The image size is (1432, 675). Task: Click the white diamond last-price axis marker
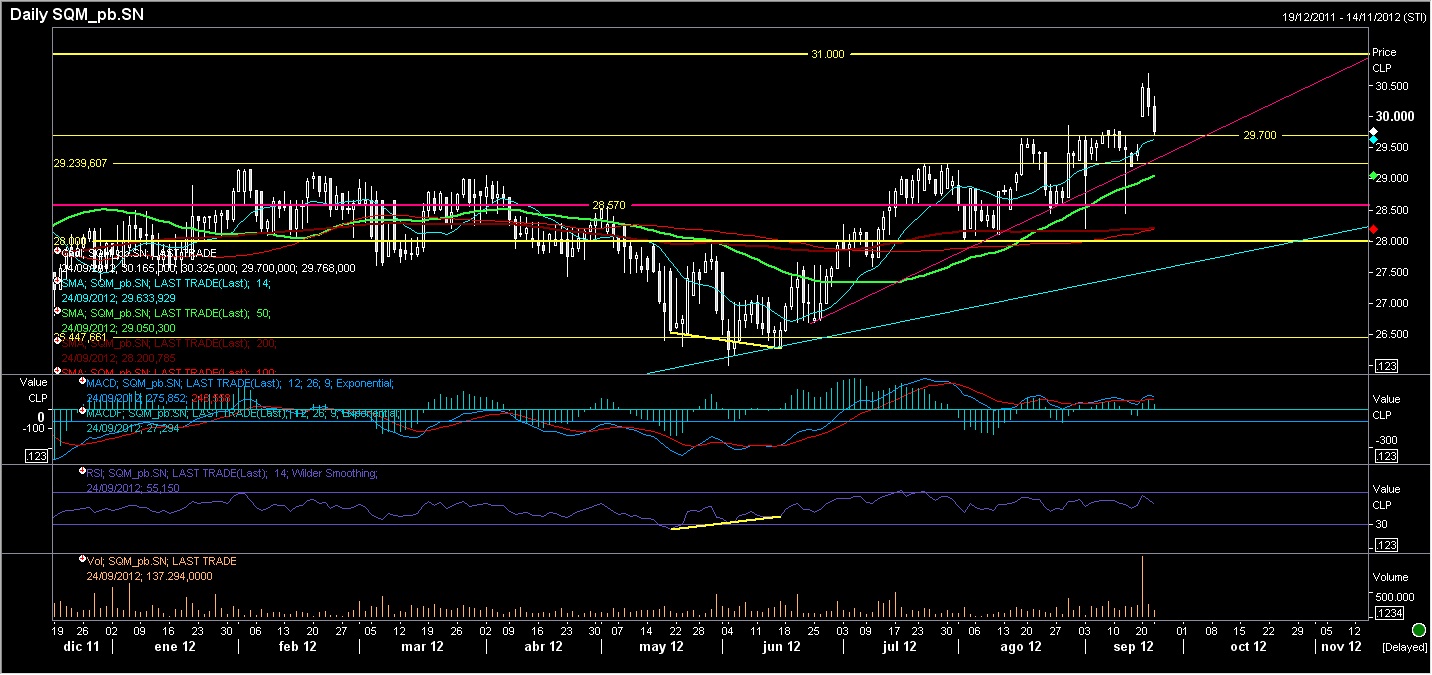(x=1373, y=131)
